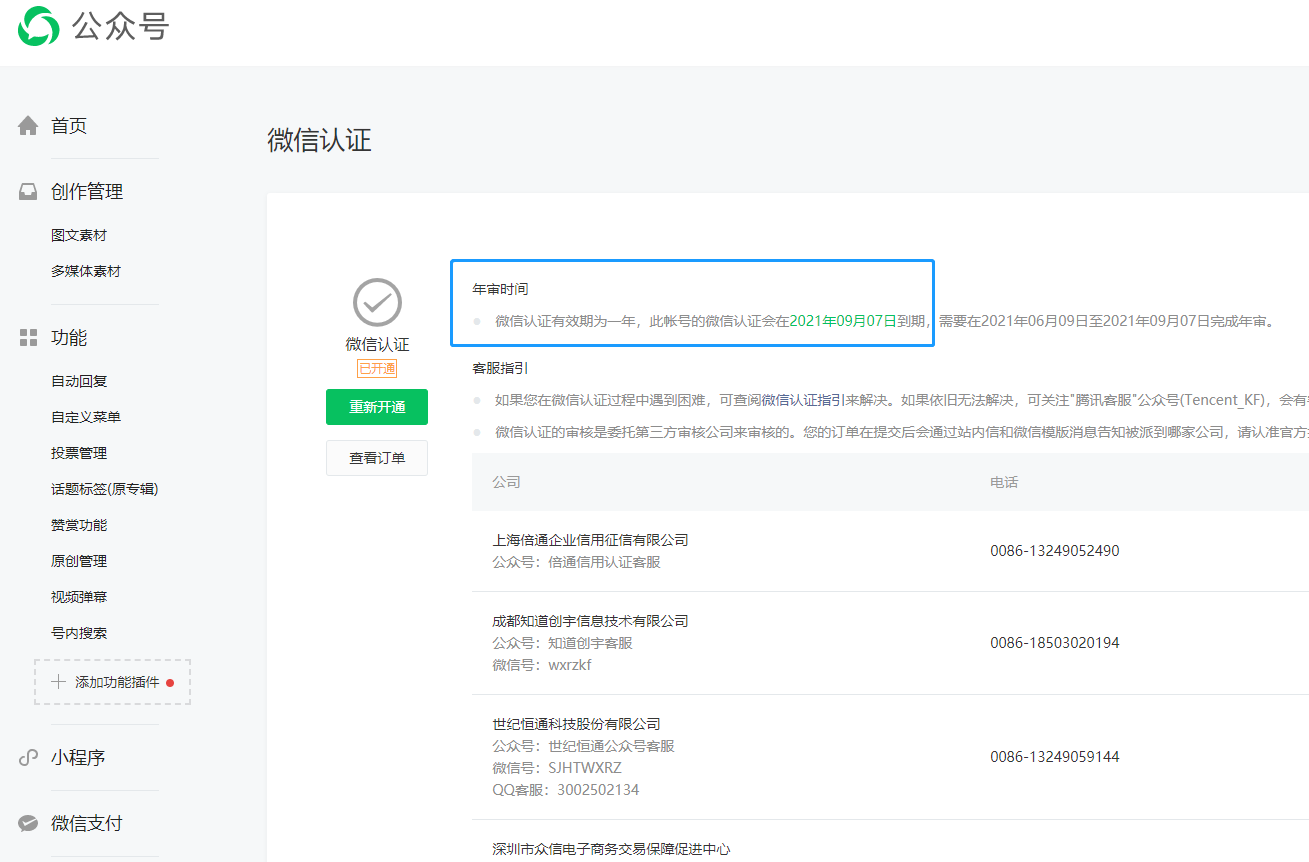1309x862 pixels.
Task: Click the plus icon in 添加功能插件
Action: [59, 682]
